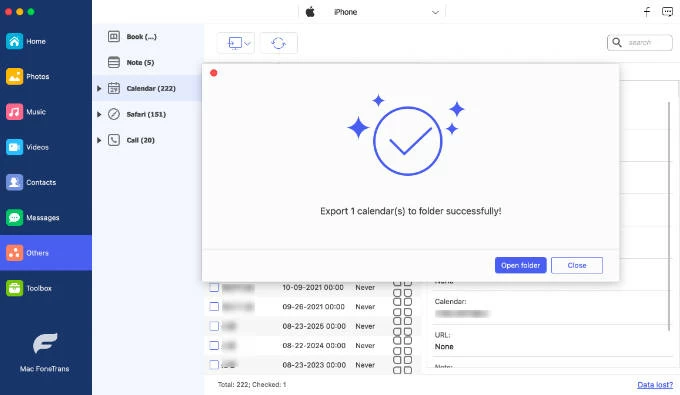Image resolution: width=680 pixels, height=395 pixels.
Task: Open the feedback chat icon
Action: 667,12
